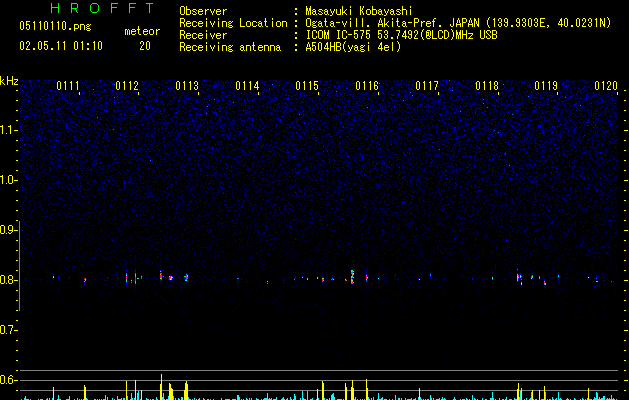Click the 'Receiving Location' field label
The width and height of the screenshot is (629, 400).
tap(233, 23)
